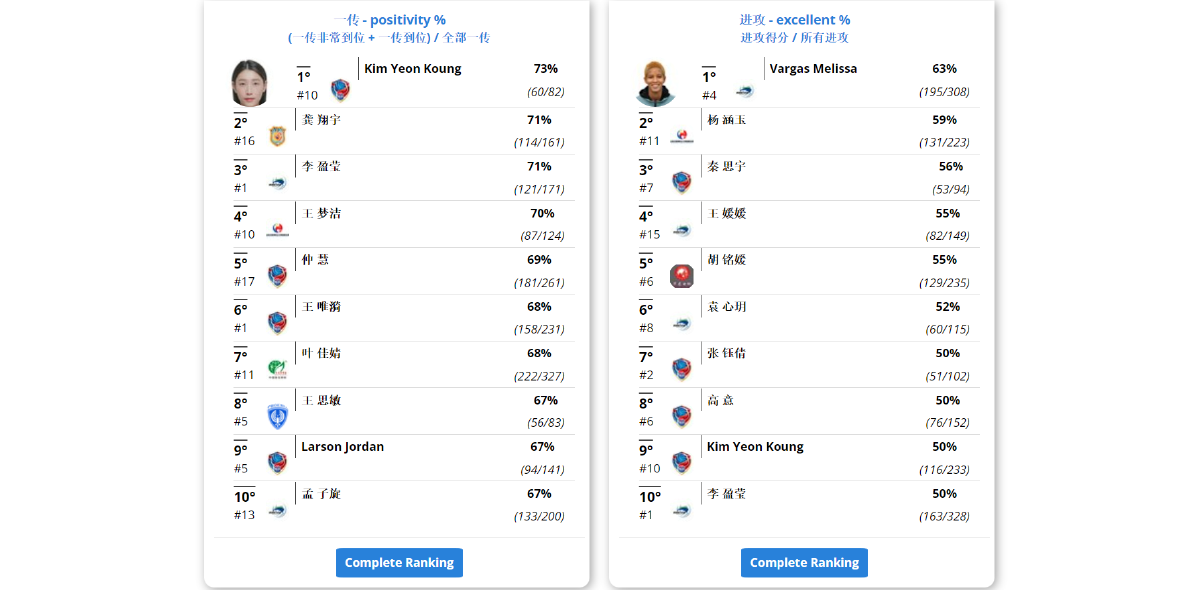Screen dimensions: 1200x590
Task: Open Complete Ranking for reception positivity
Action: [x=399, y=563]
